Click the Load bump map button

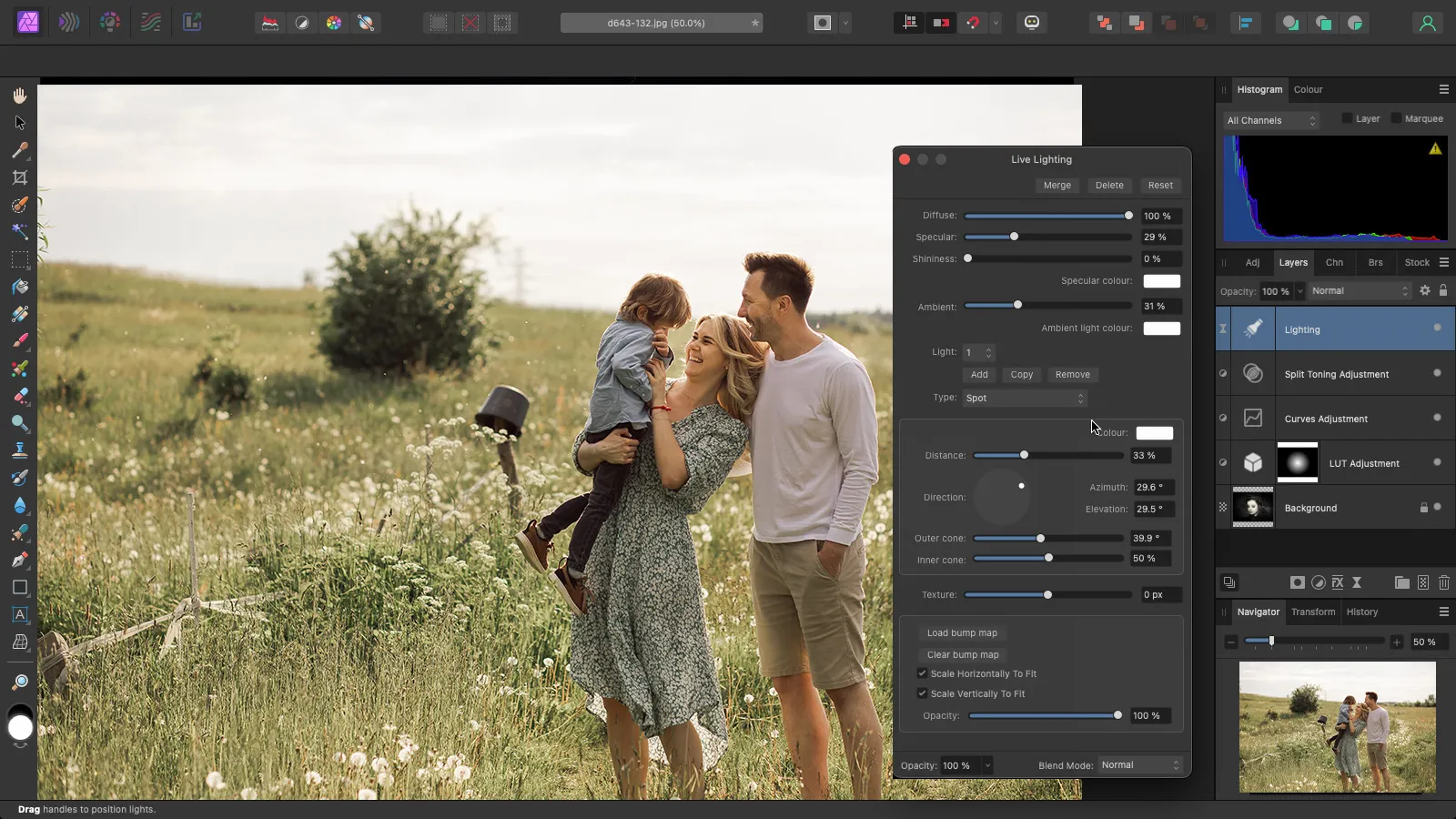pos(962,633)
